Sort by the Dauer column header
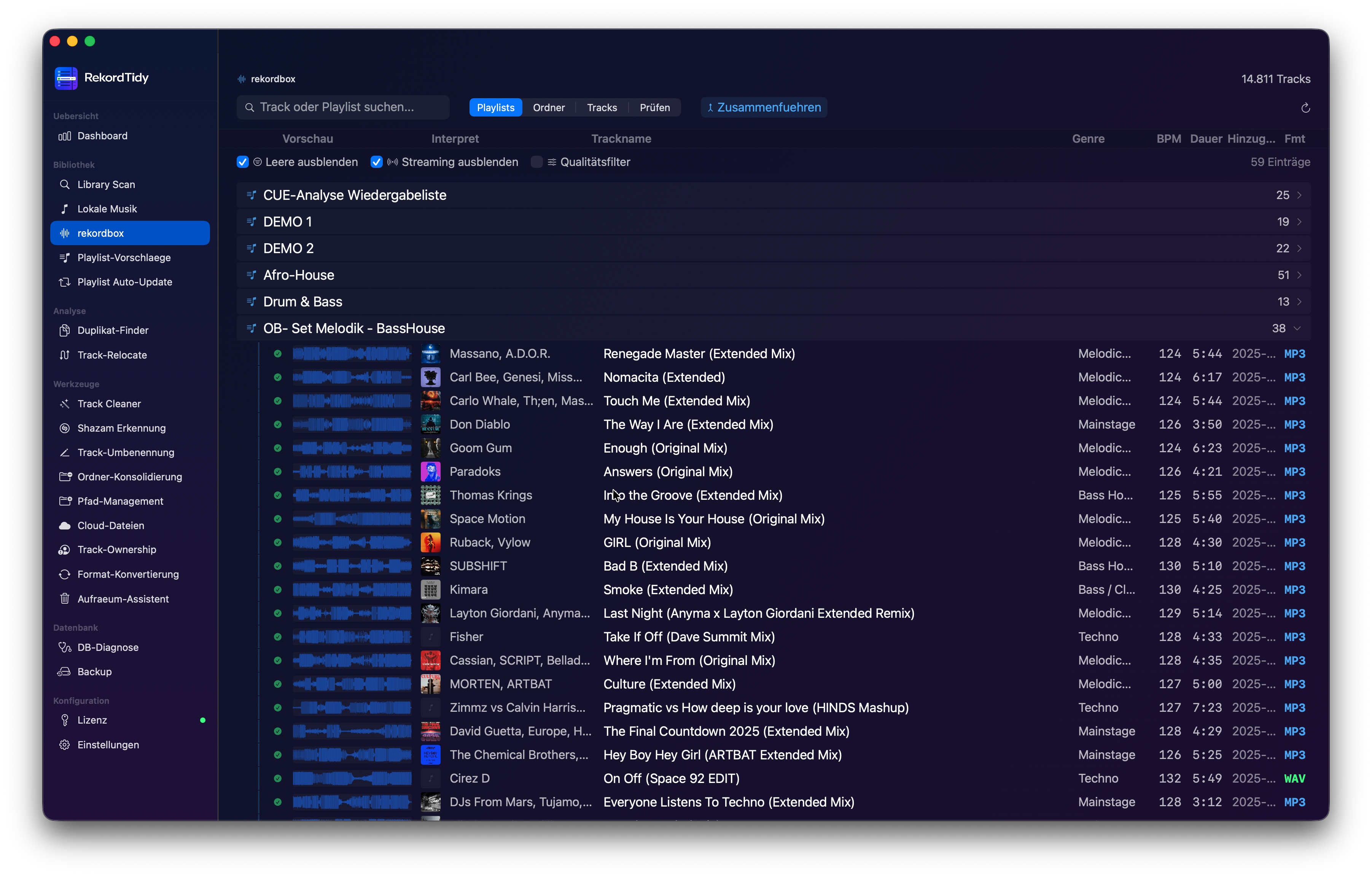Viewport: 1372px width, 877px height. pos(1206,139)
